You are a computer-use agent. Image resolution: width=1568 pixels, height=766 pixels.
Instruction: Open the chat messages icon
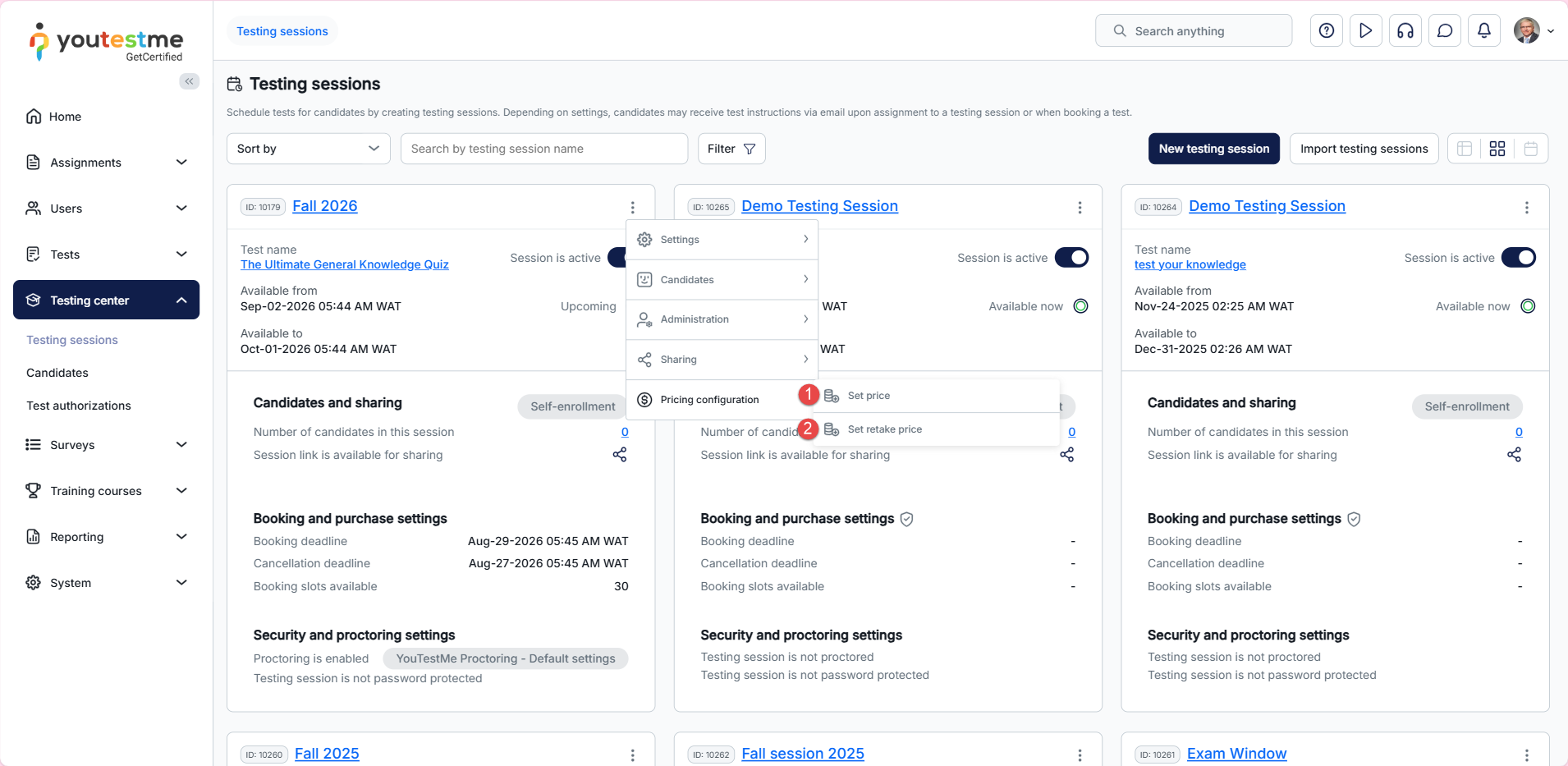click(1445, 31)
